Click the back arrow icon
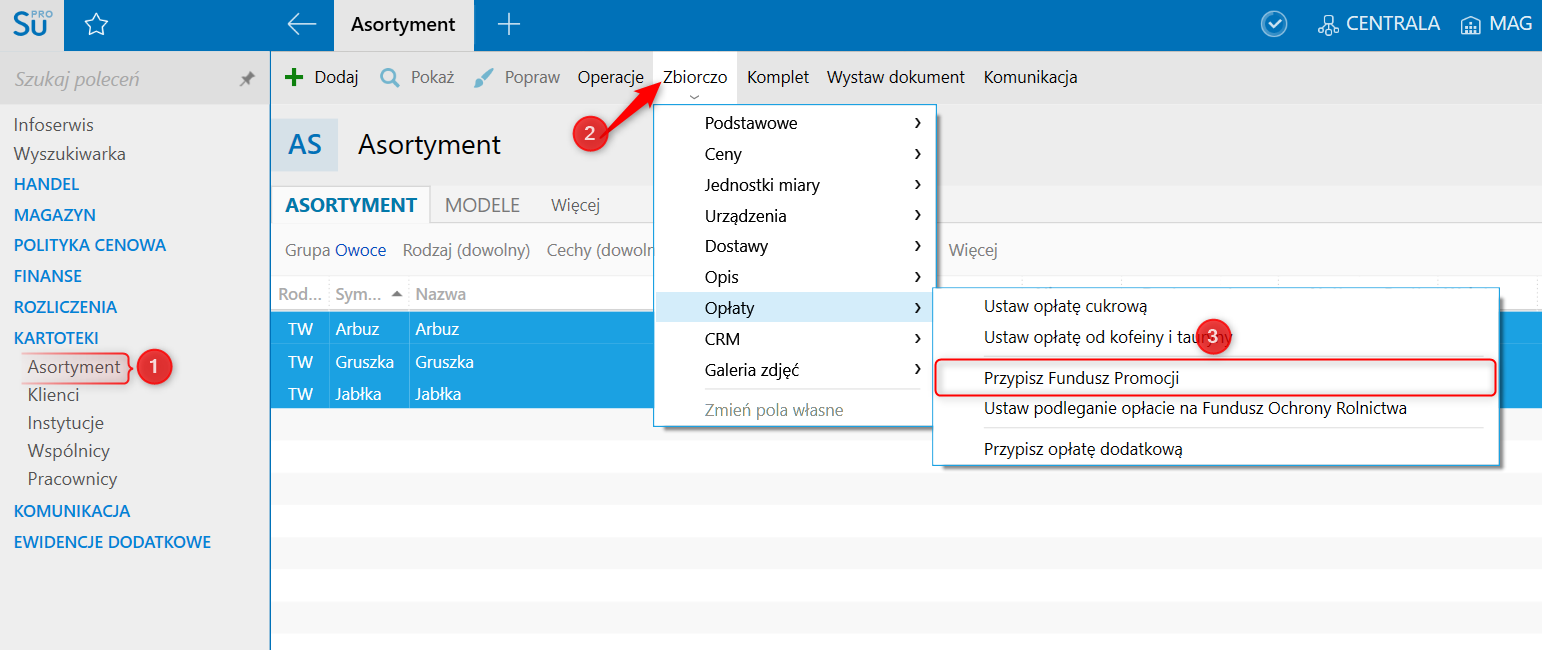The height and width of the screenshot is (650, 1542). (x=301, y=25)
